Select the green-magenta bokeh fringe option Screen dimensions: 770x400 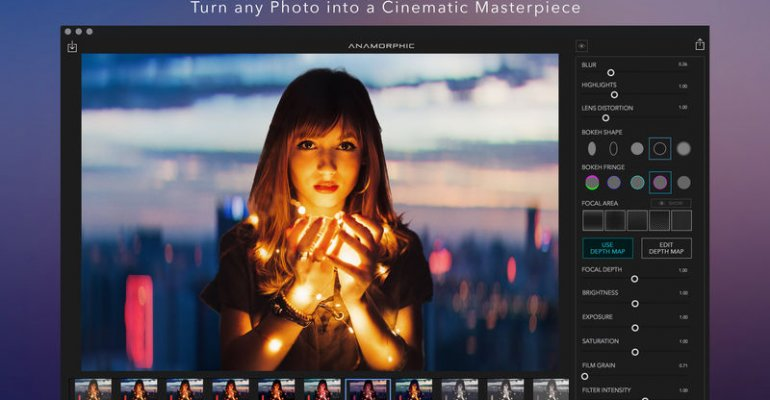[591, 182]
